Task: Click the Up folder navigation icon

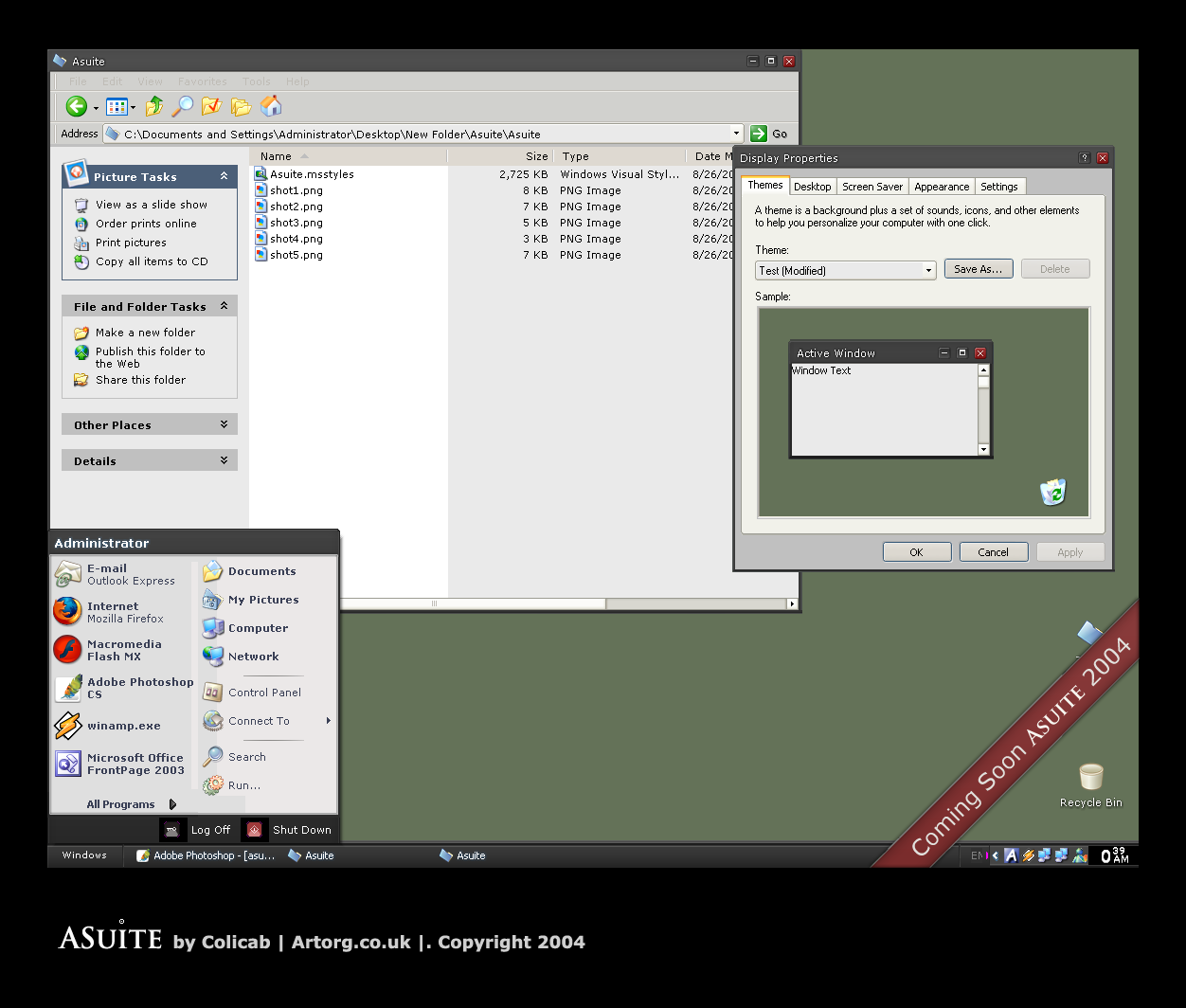Action: (x=153, y=106)
